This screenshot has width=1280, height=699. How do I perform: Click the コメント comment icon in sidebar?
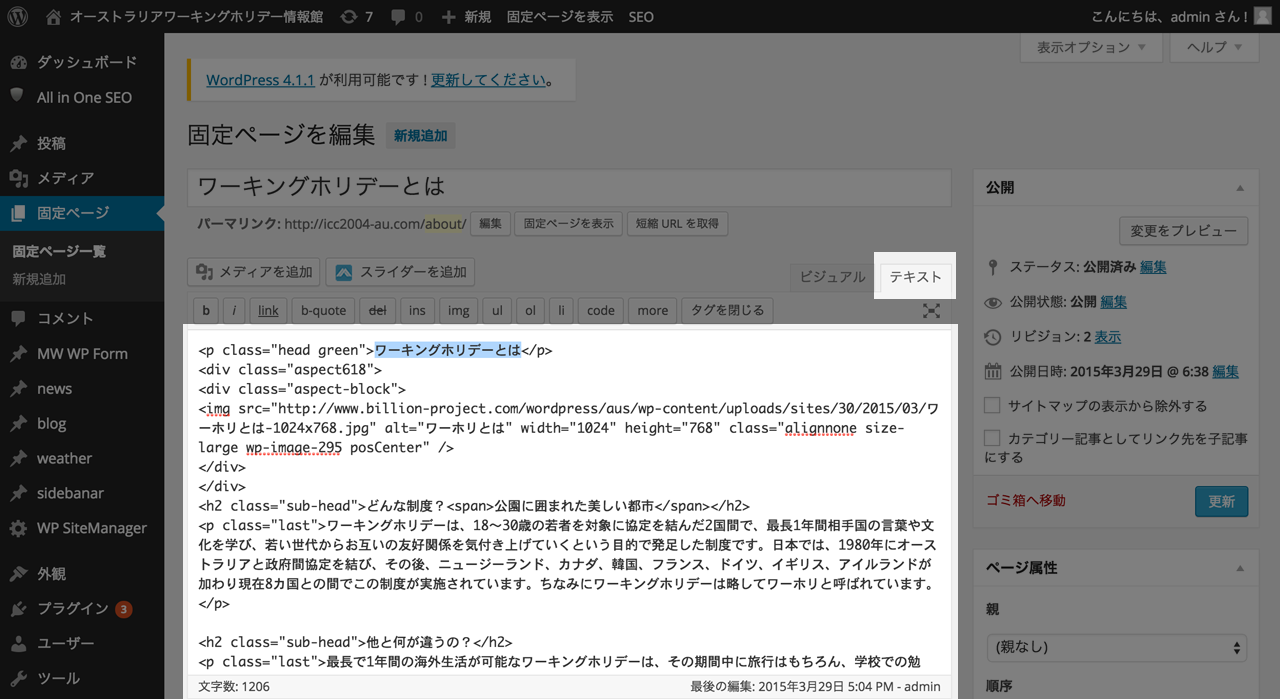click(18, 318)
